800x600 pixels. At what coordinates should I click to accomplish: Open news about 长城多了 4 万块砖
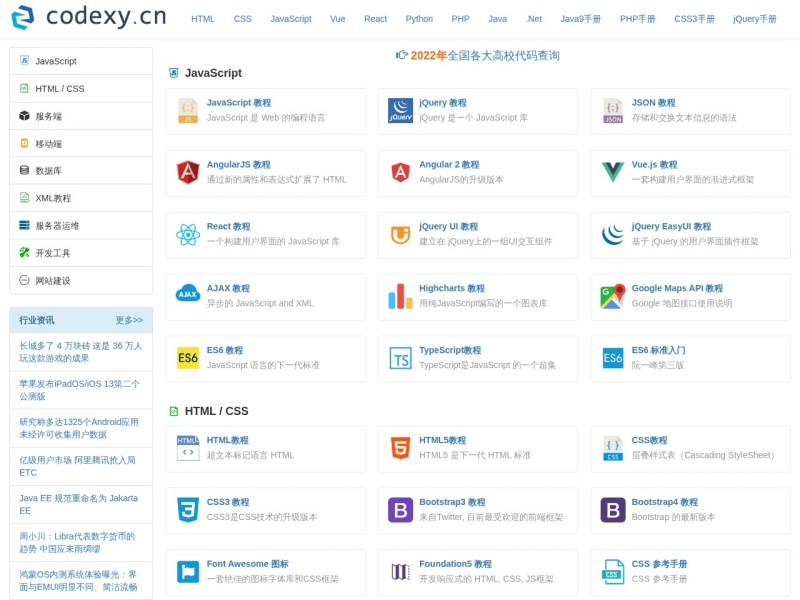pyautogui.click(x=81, y=352)
